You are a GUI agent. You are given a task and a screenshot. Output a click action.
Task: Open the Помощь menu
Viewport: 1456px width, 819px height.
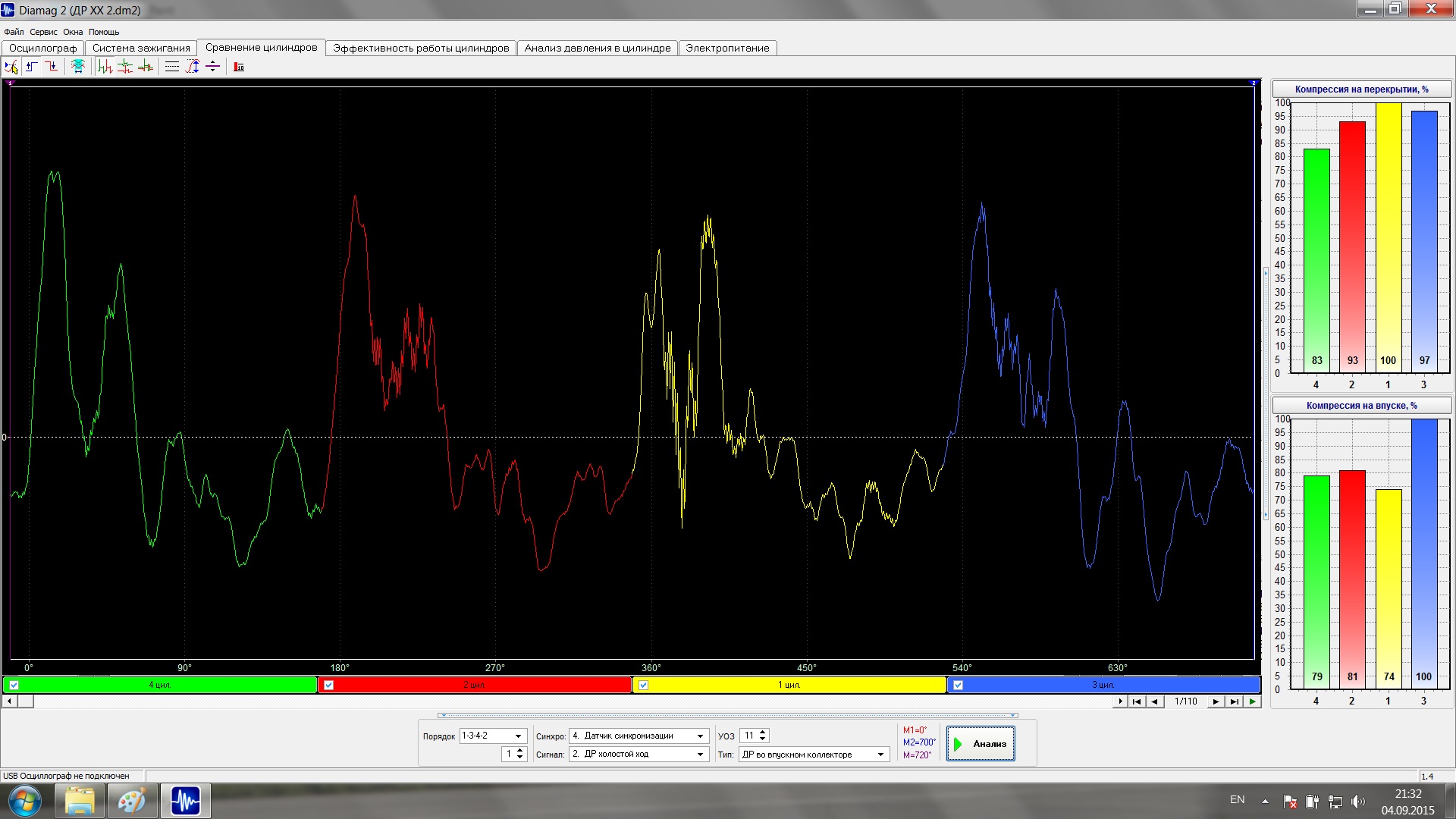[104, 32]
